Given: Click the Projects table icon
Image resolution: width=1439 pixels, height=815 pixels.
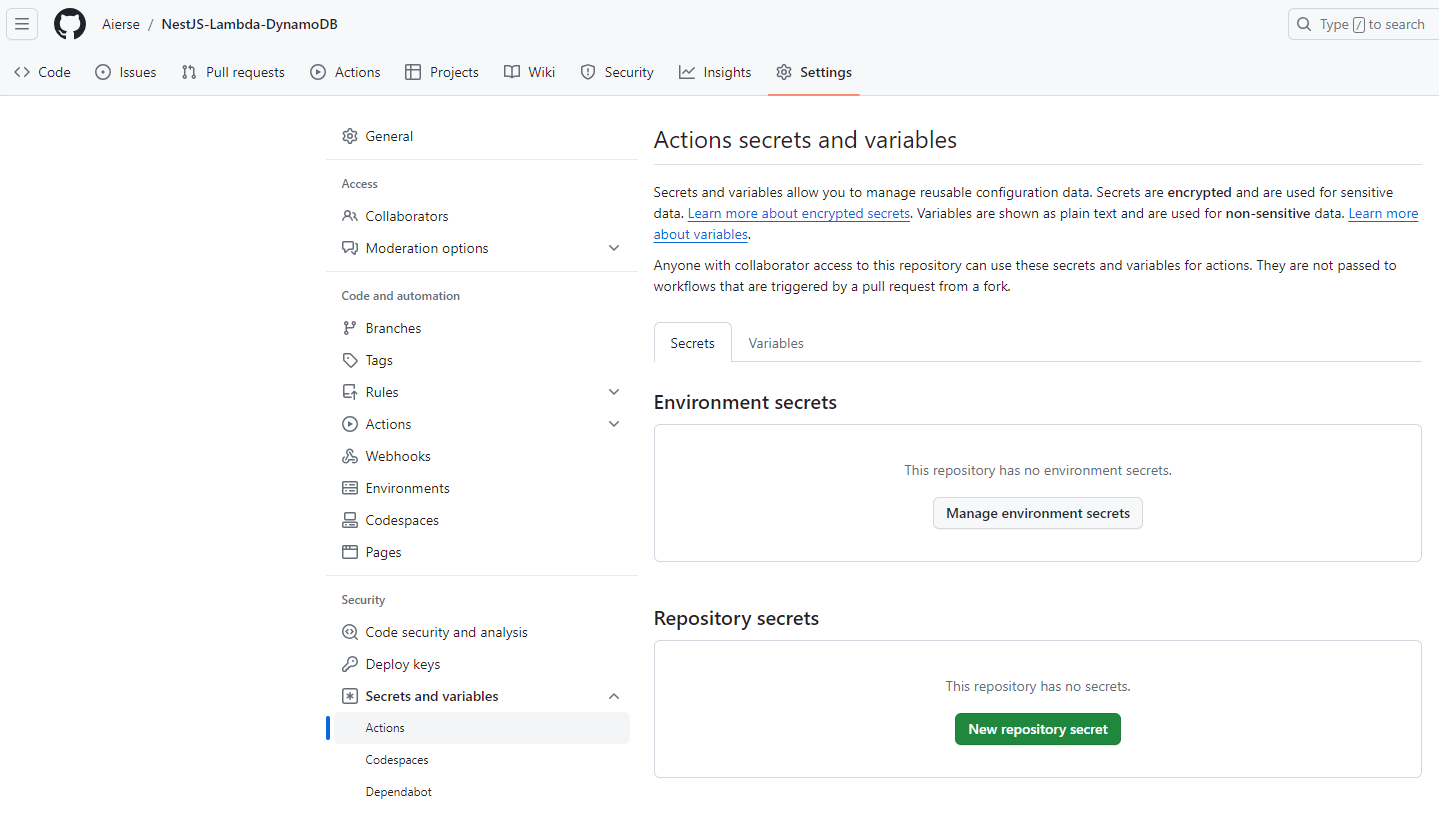Looking at the screenshot, I should [x=413, y=72].
